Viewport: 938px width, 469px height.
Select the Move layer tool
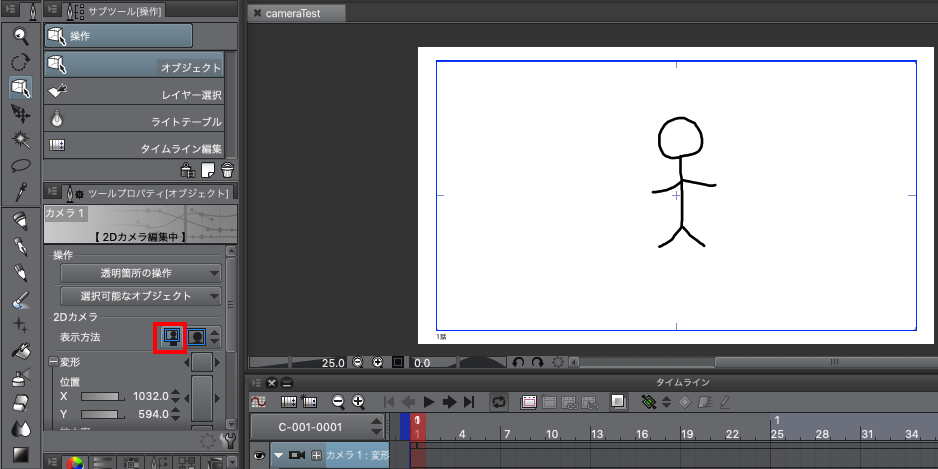[x=21, y=114]
